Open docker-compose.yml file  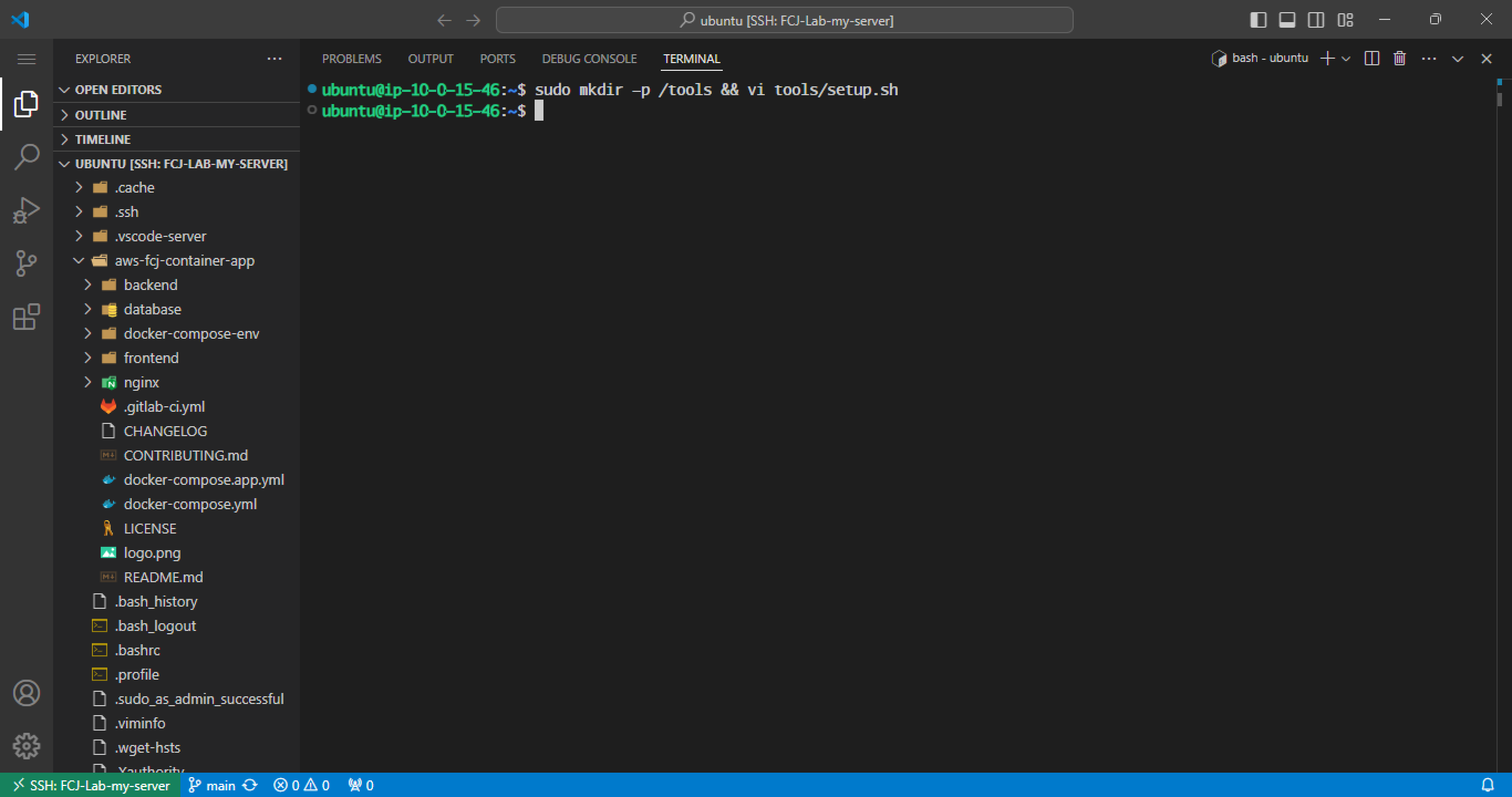point(191,504)
